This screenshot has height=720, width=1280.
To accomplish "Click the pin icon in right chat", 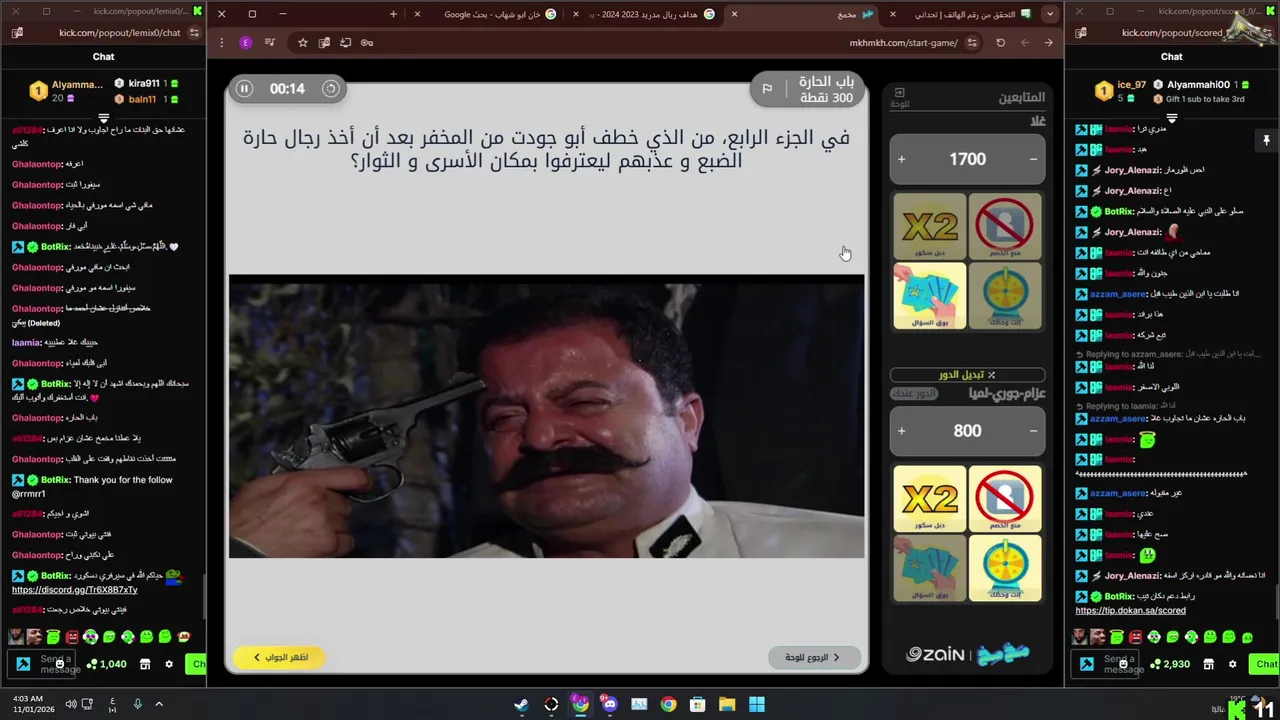I will click(1266, 141).
